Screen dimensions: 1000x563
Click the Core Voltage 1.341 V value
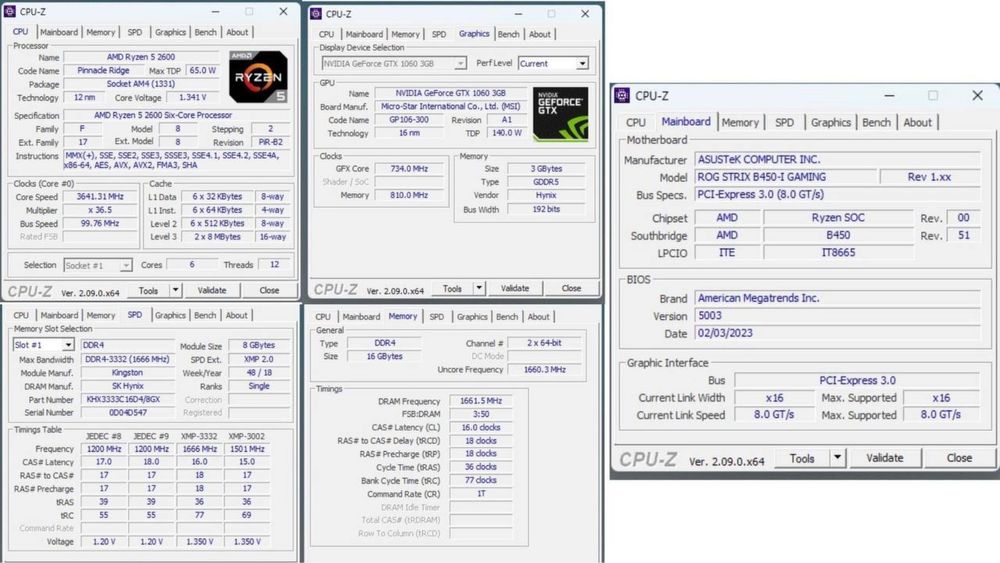click(193, 98)
